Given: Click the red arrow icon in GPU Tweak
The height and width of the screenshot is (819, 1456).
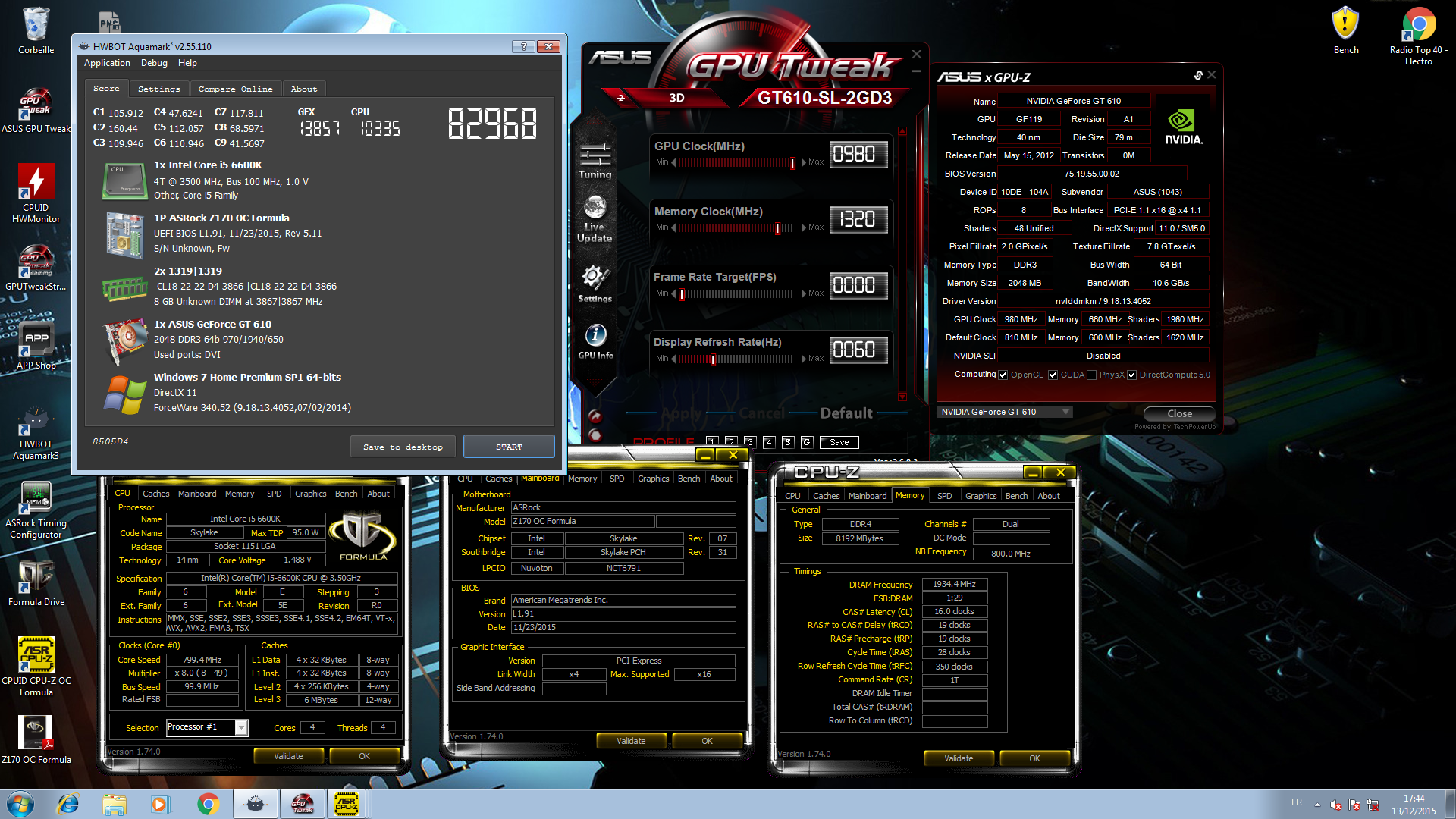Looking at the screenshot, I should coord(595,416).
